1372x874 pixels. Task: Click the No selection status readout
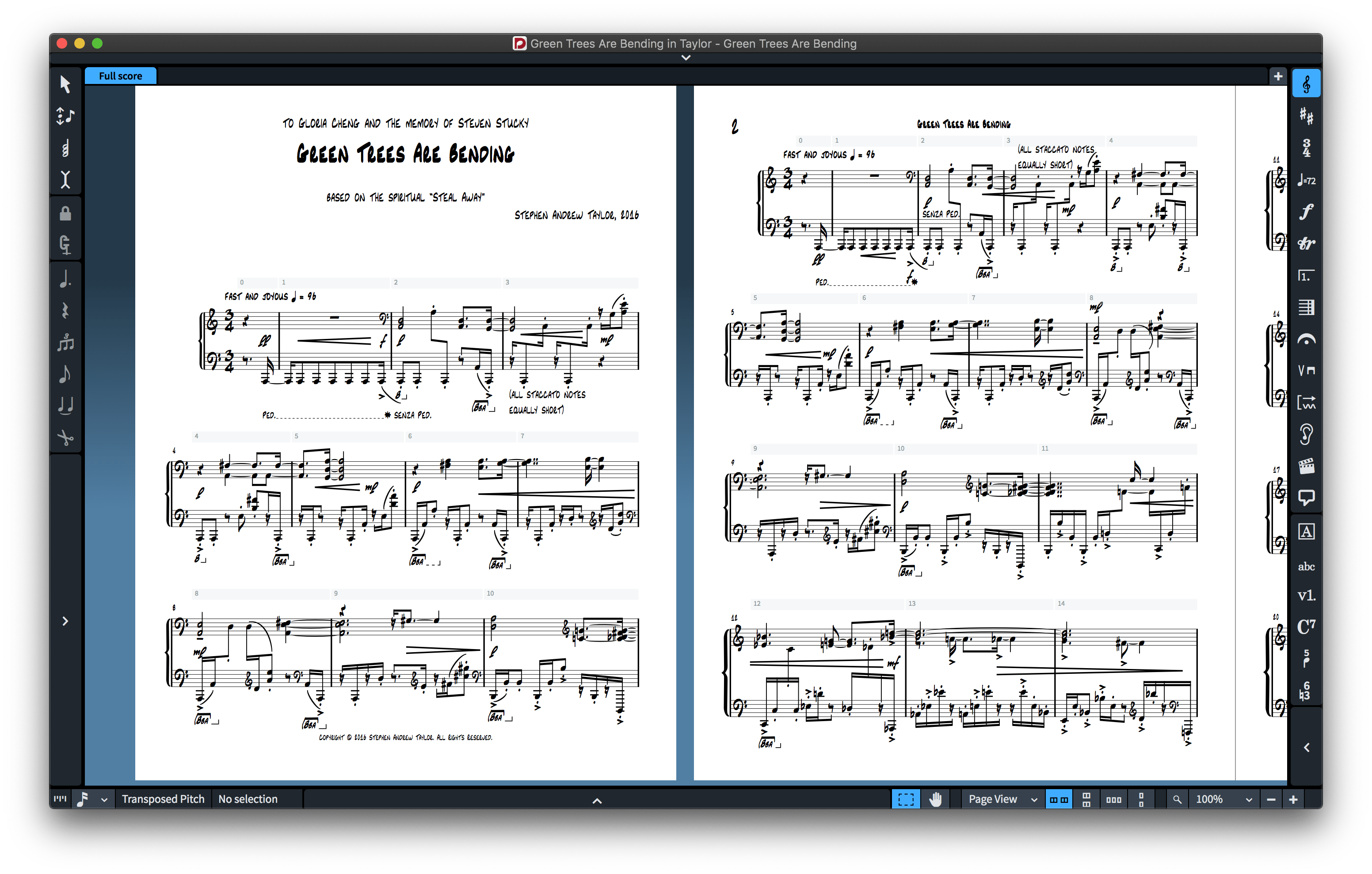pyautogui.click(x=248, y=799)
